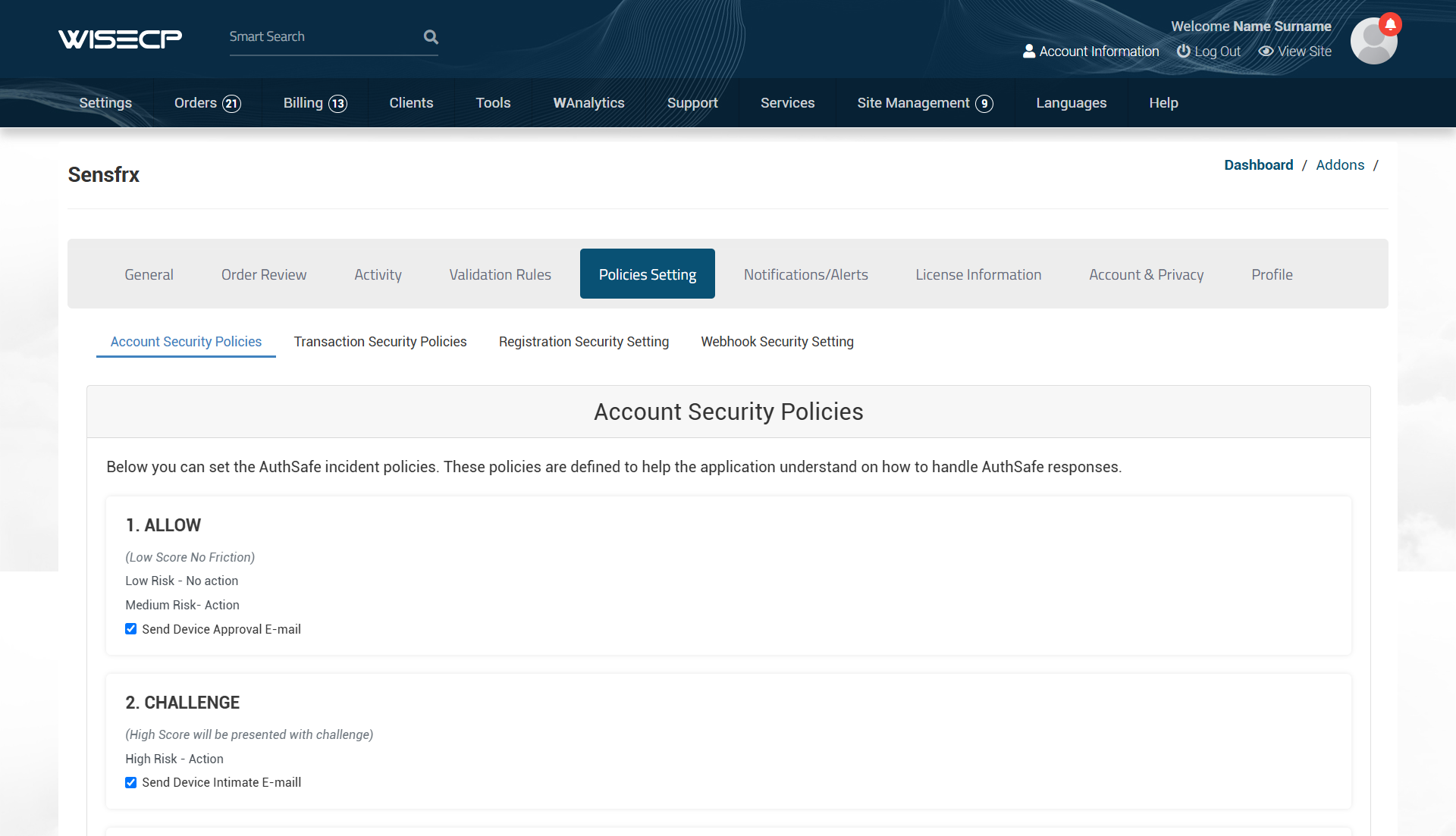Uncheck Send Device Intimate E-maill

point(130,782)
